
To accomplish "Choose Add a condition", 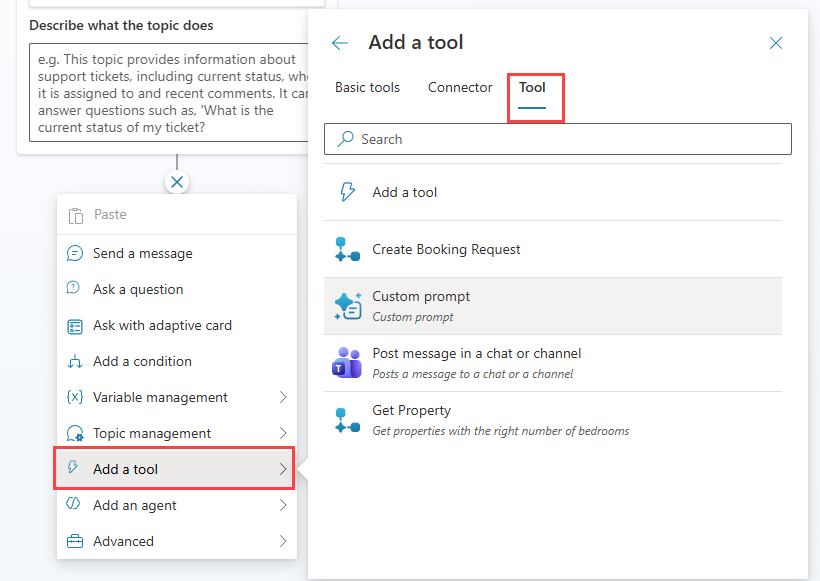I will [177, 361].
